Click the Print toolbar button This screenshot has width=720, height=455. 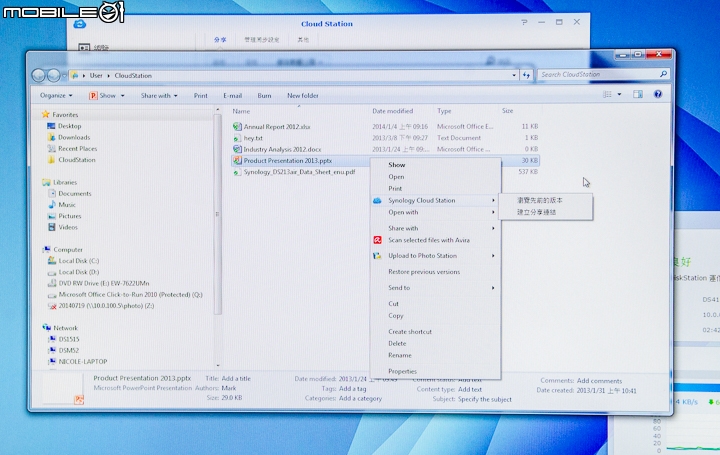click(x=201, y=95)
